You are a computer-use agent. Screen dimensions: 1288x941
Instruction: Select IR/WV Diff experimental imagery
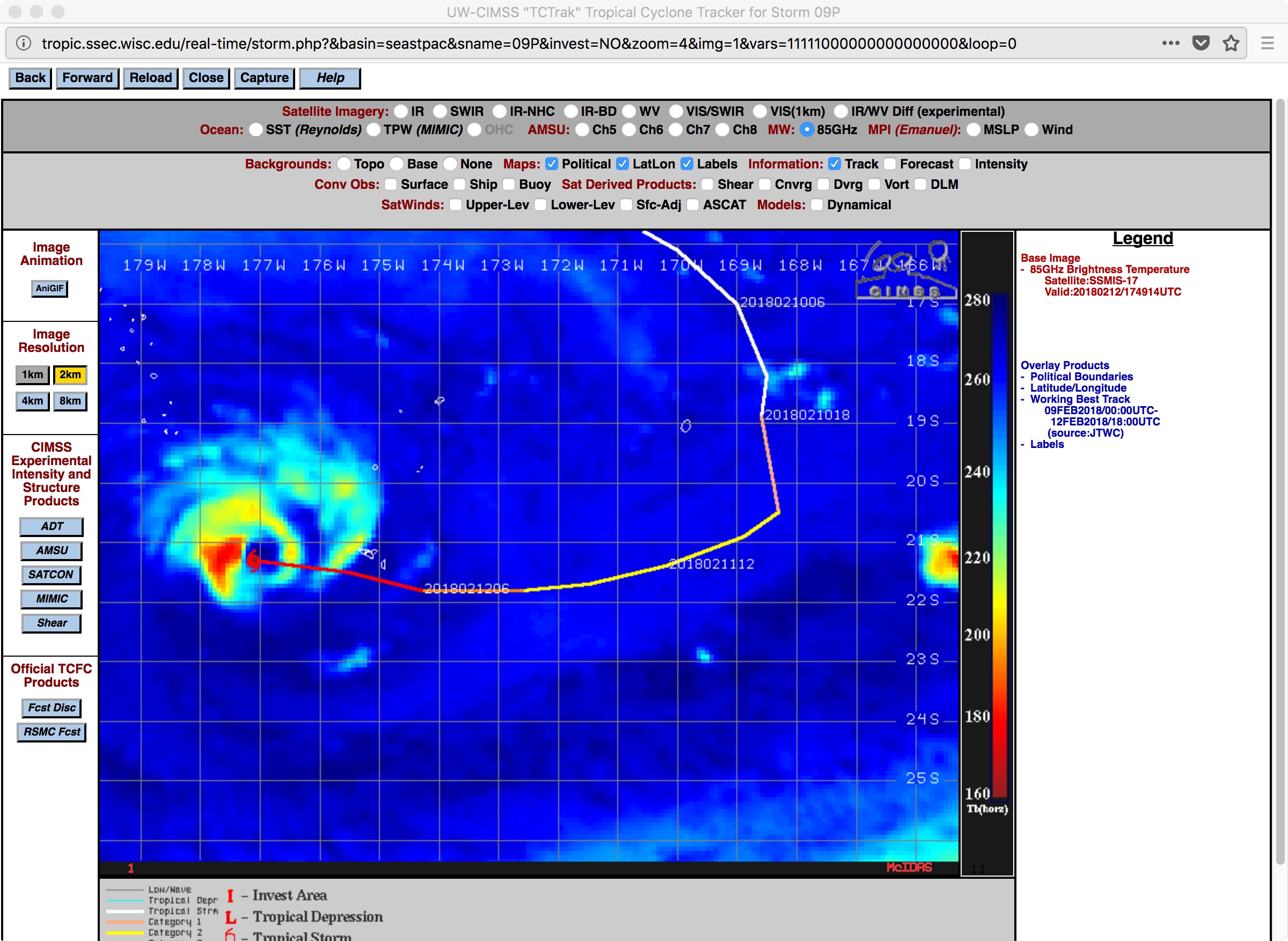pos(841,111)
